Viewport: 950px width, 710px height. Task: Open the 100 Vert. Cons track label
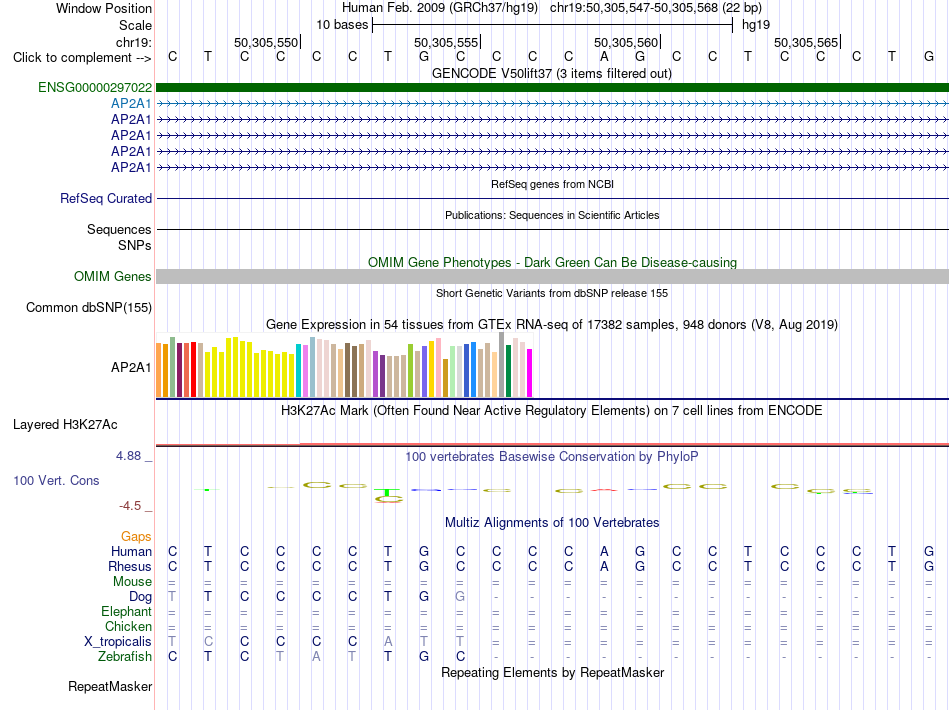click(56, 481)
